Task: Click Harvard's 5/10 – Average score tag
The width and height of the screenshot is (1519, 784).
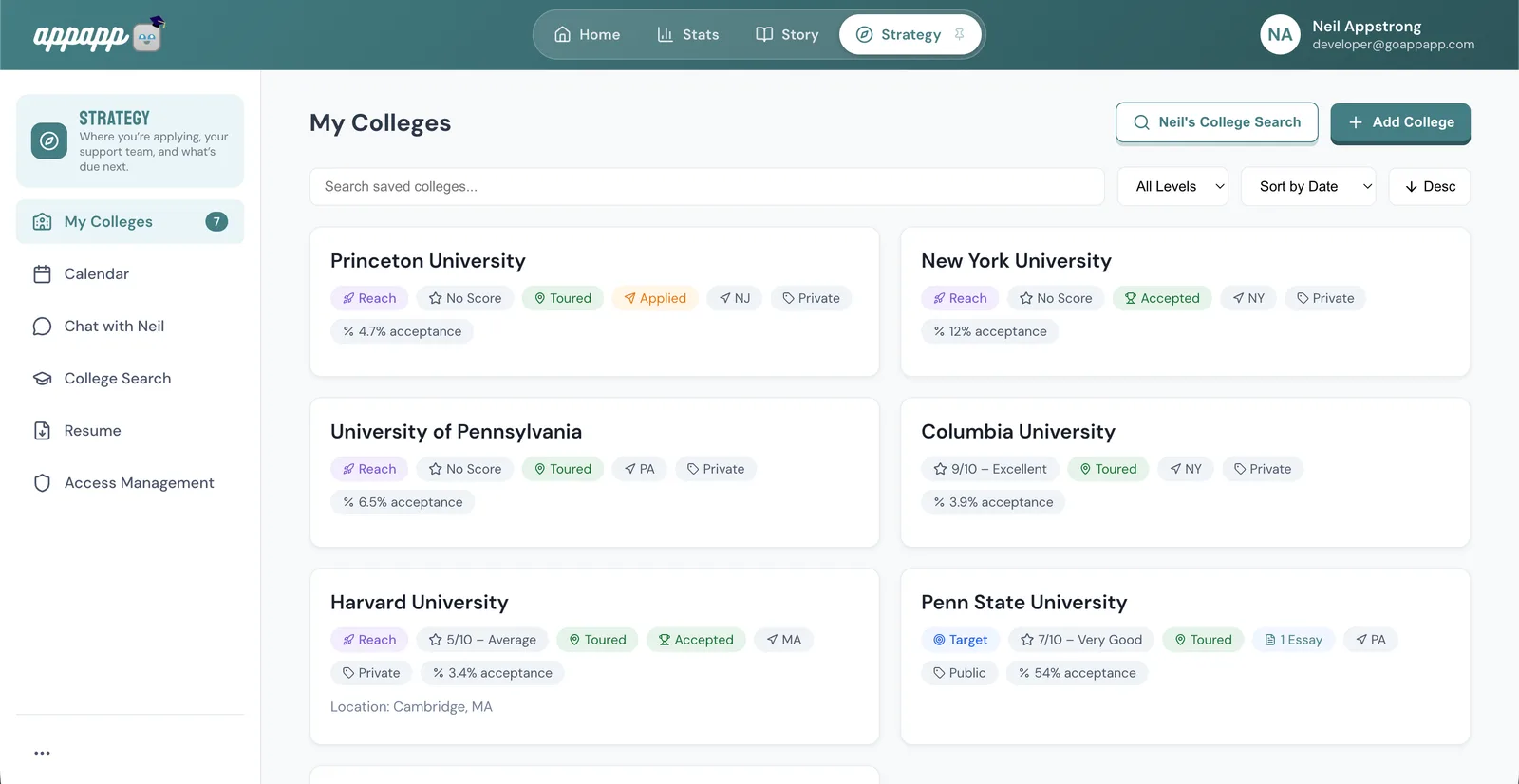Action: point(482,640)
